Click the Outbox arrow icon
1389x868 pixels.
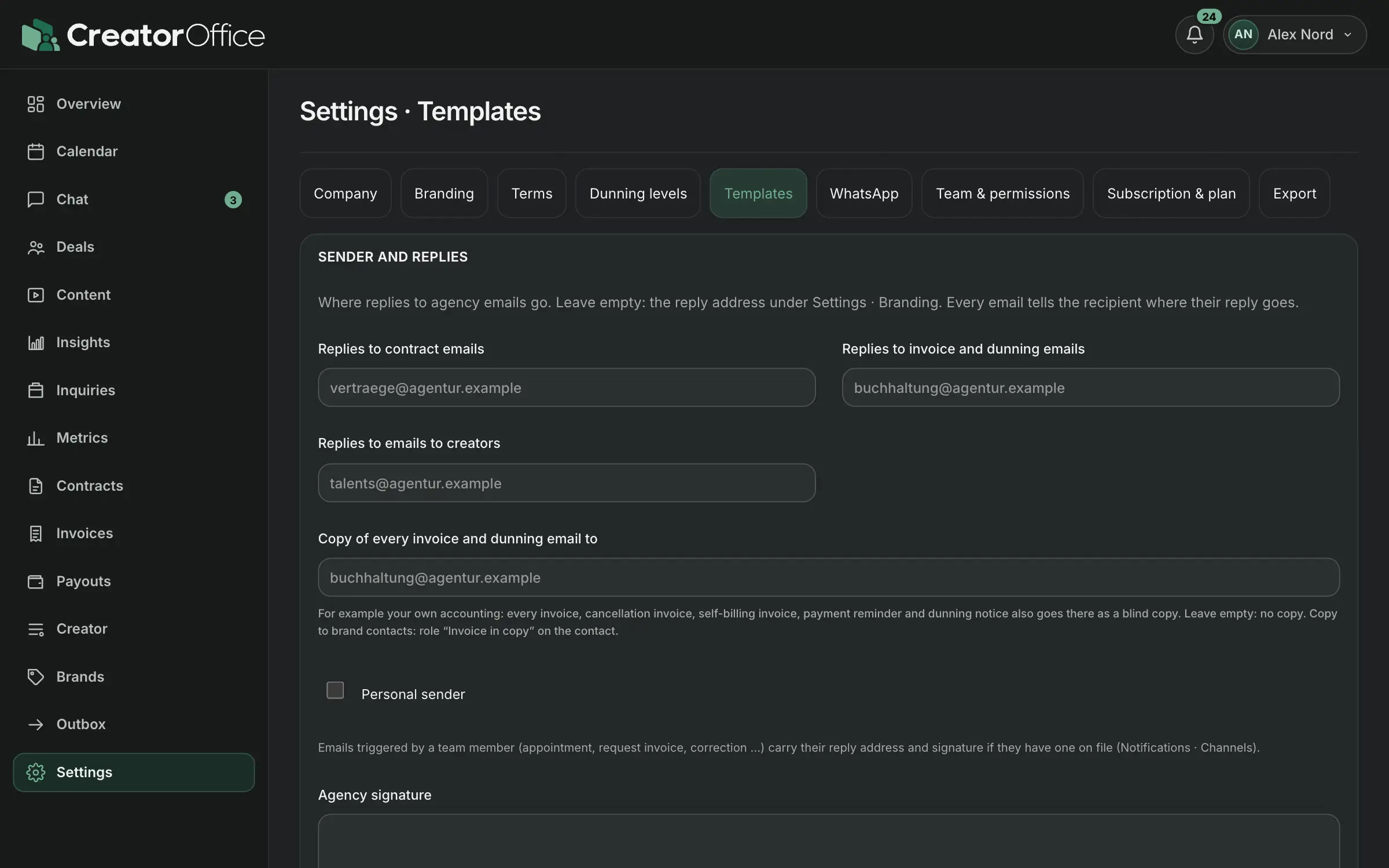click(36, 724)
